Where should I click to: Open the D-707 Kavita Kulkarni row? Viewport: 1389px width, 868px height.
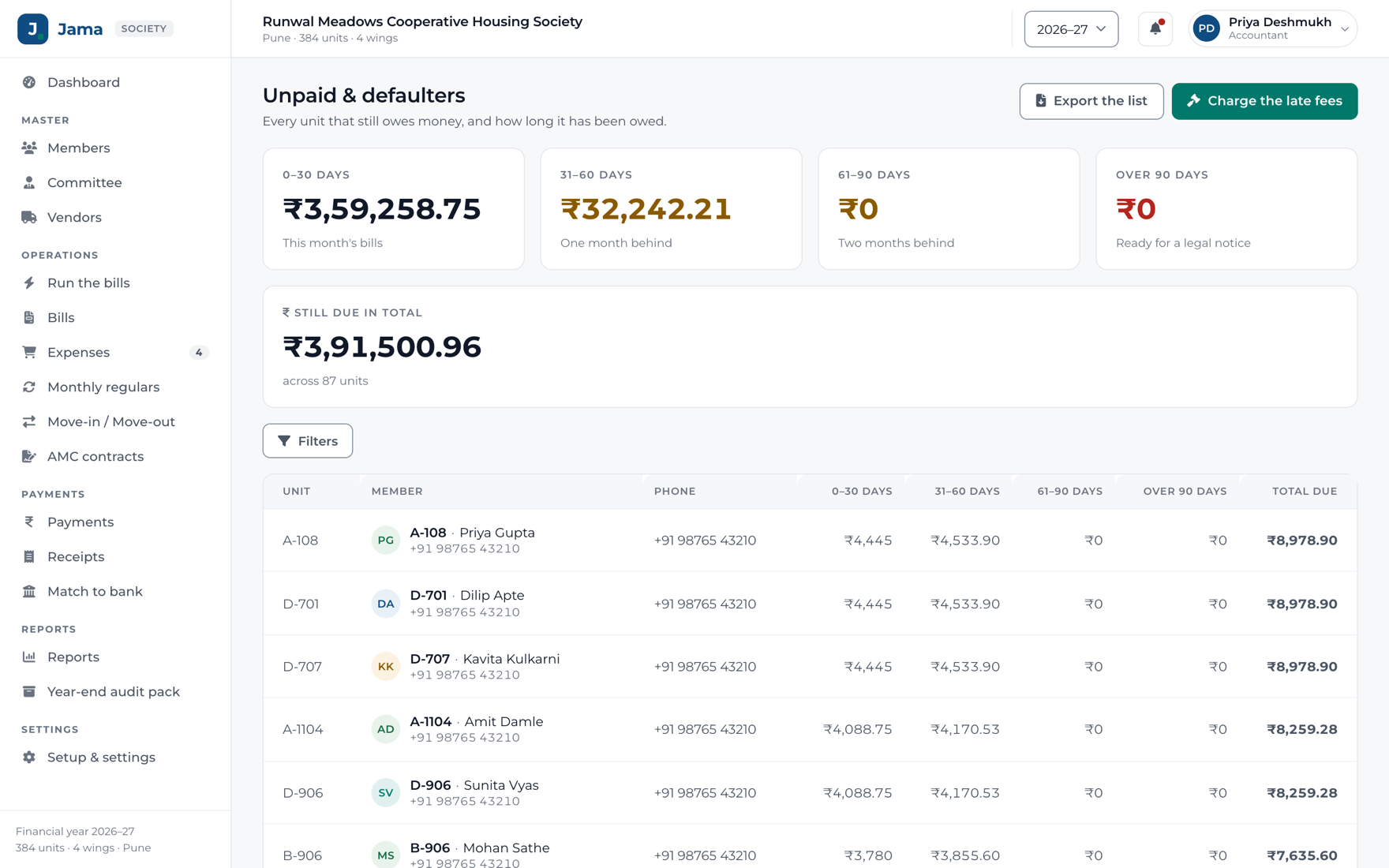[x=810, y=667]
